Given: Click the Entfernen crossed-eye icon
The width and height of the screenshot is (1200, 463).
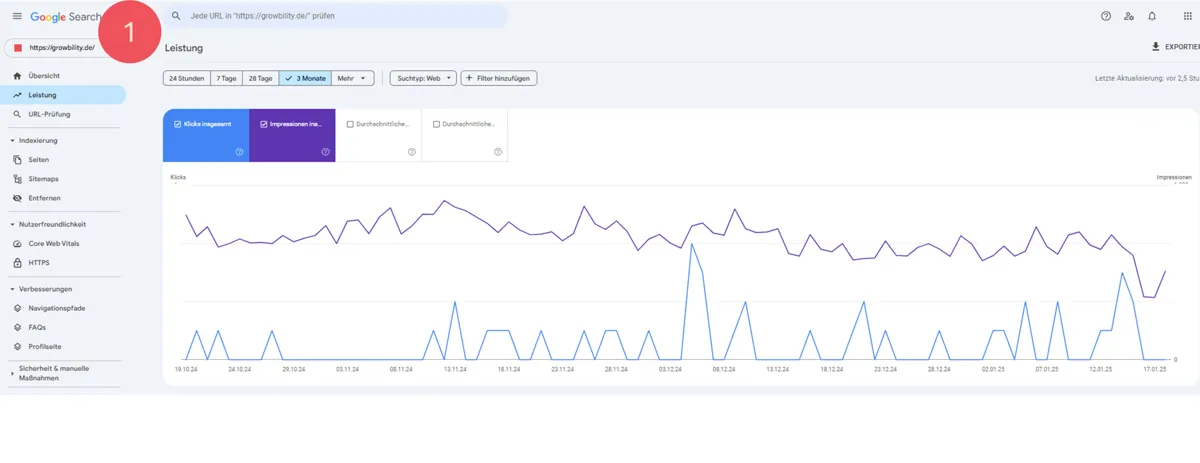Looking at the screenshot, I should click(x=17, y=198).
